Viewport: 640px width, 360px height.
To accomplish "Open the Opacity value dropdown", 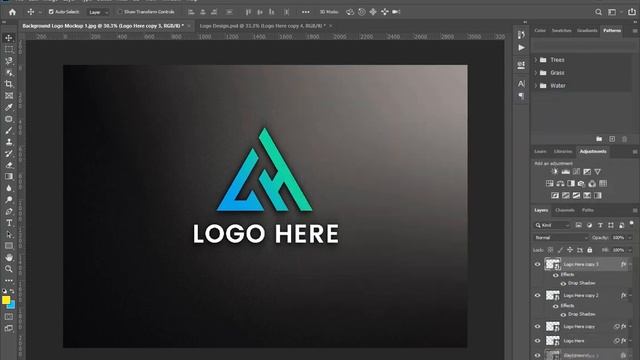I will click(x=630, y=238).
